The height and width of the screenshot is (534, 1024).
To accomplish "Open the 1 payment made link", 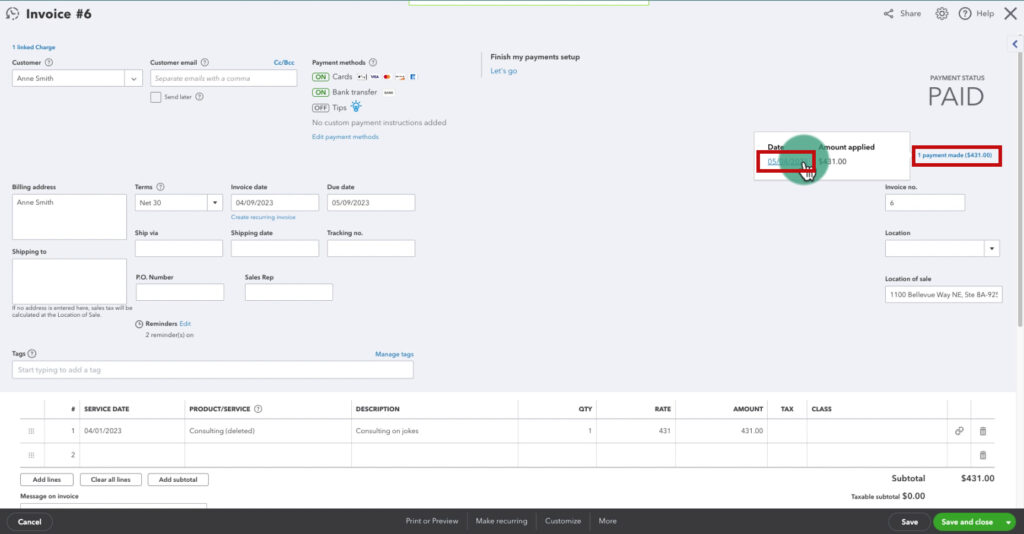I will click(x=955, y=155).
